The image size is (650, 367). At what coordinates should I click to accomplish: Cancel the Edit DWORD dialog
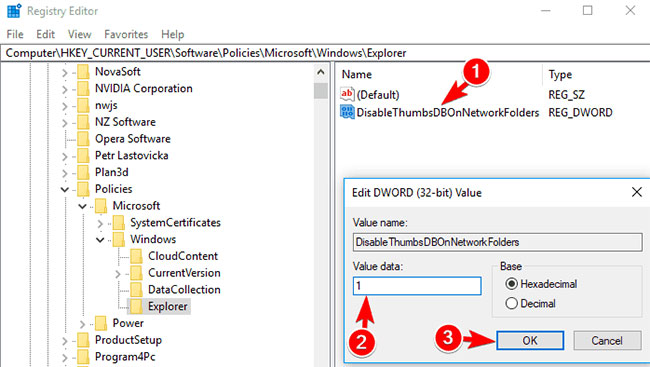[607, 340]
